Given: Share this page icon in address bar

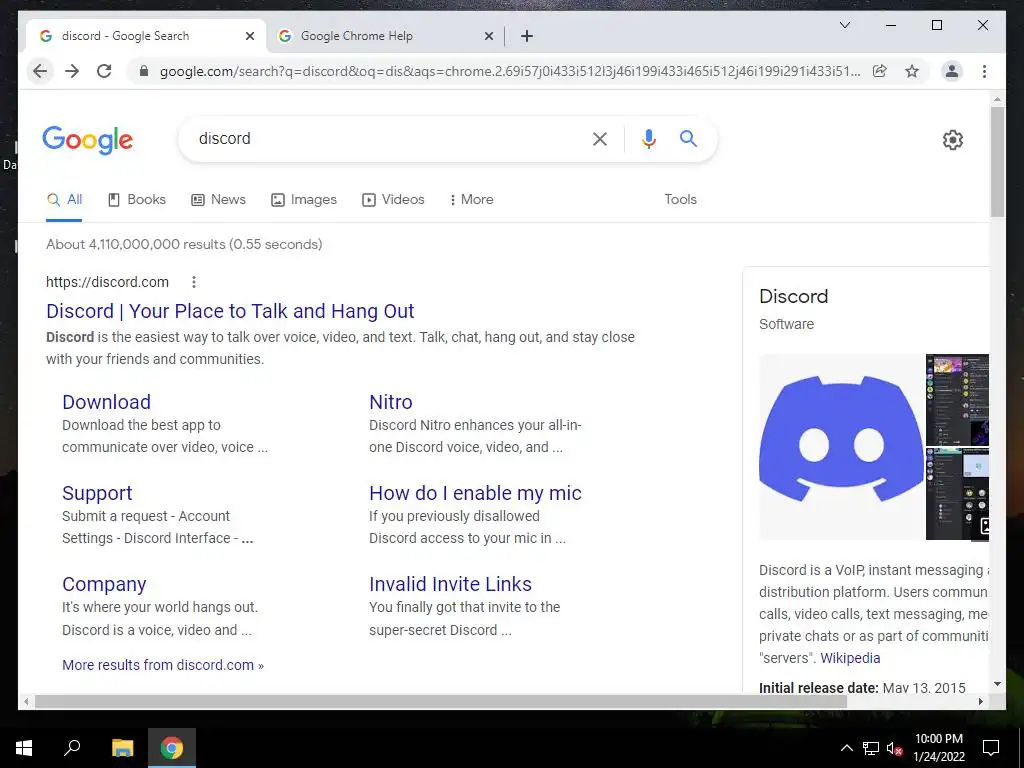Looking at the screenshot, I should (880, 71).
